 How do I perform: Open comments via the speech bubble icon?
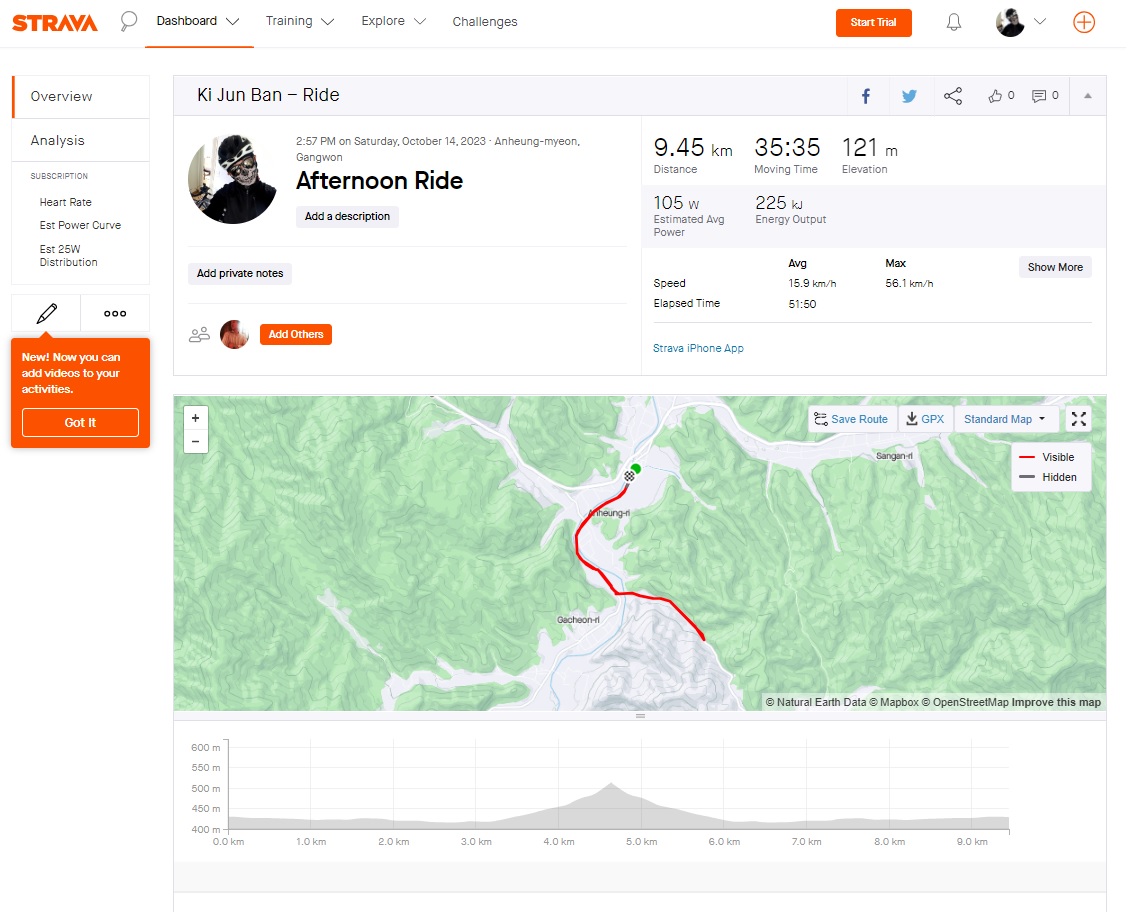tap(1045, 96)
